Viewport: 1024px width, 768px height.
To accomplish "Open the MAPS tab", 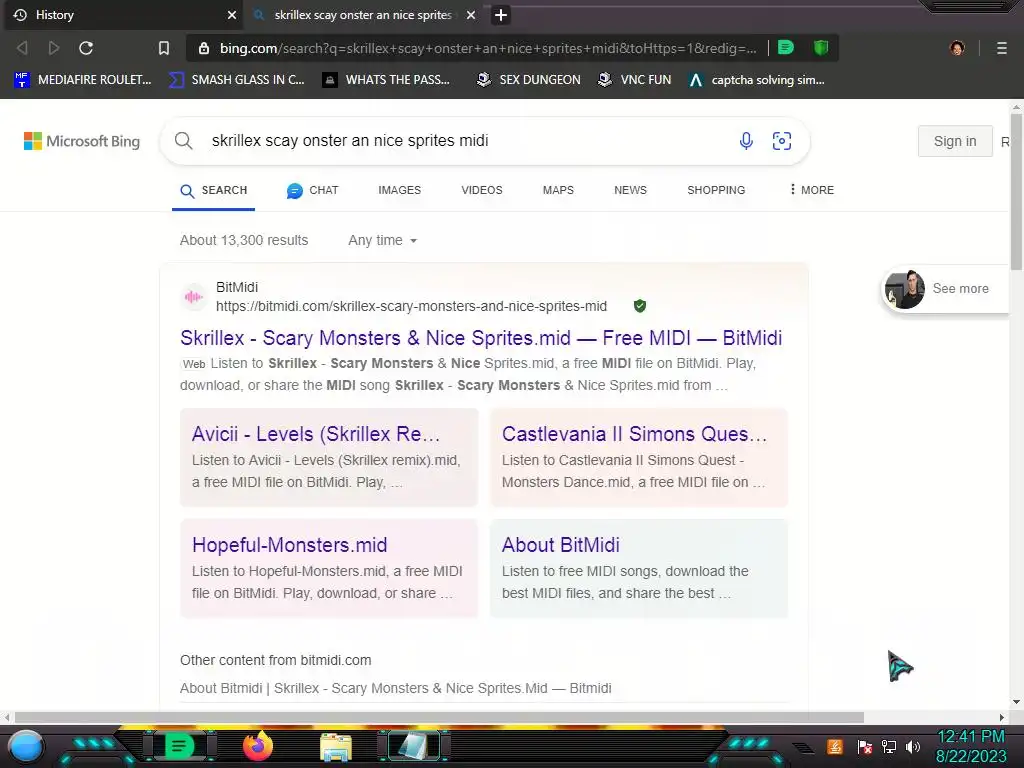I will [558, 190].
